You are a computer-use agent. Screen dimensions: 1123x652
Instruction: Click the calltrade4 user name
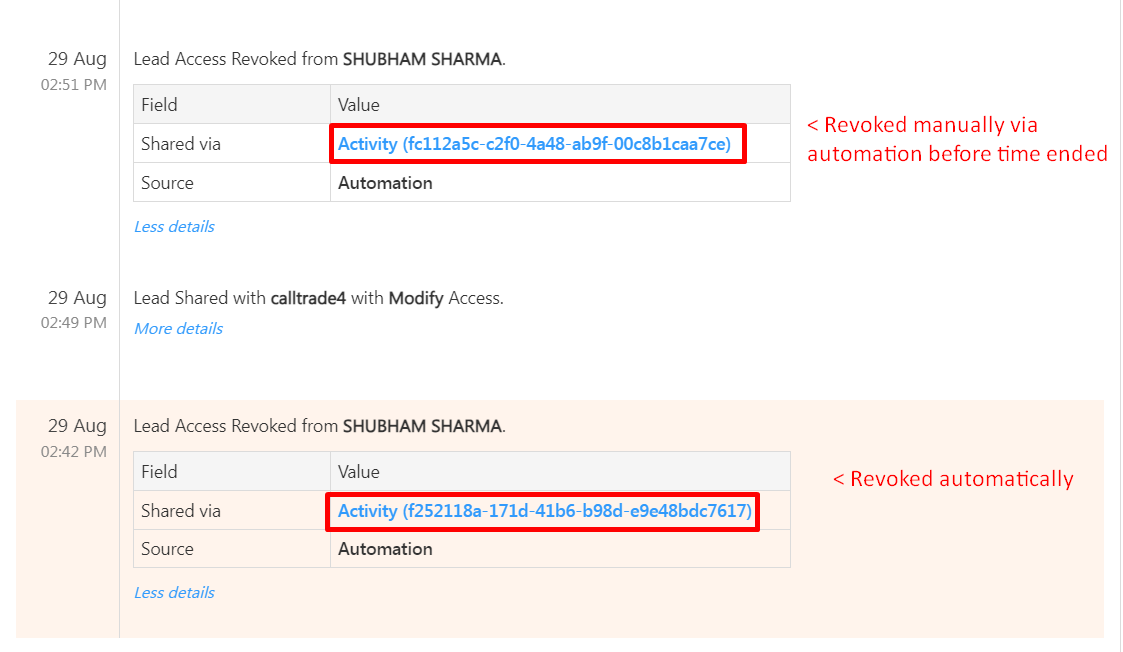pos(308,298)
